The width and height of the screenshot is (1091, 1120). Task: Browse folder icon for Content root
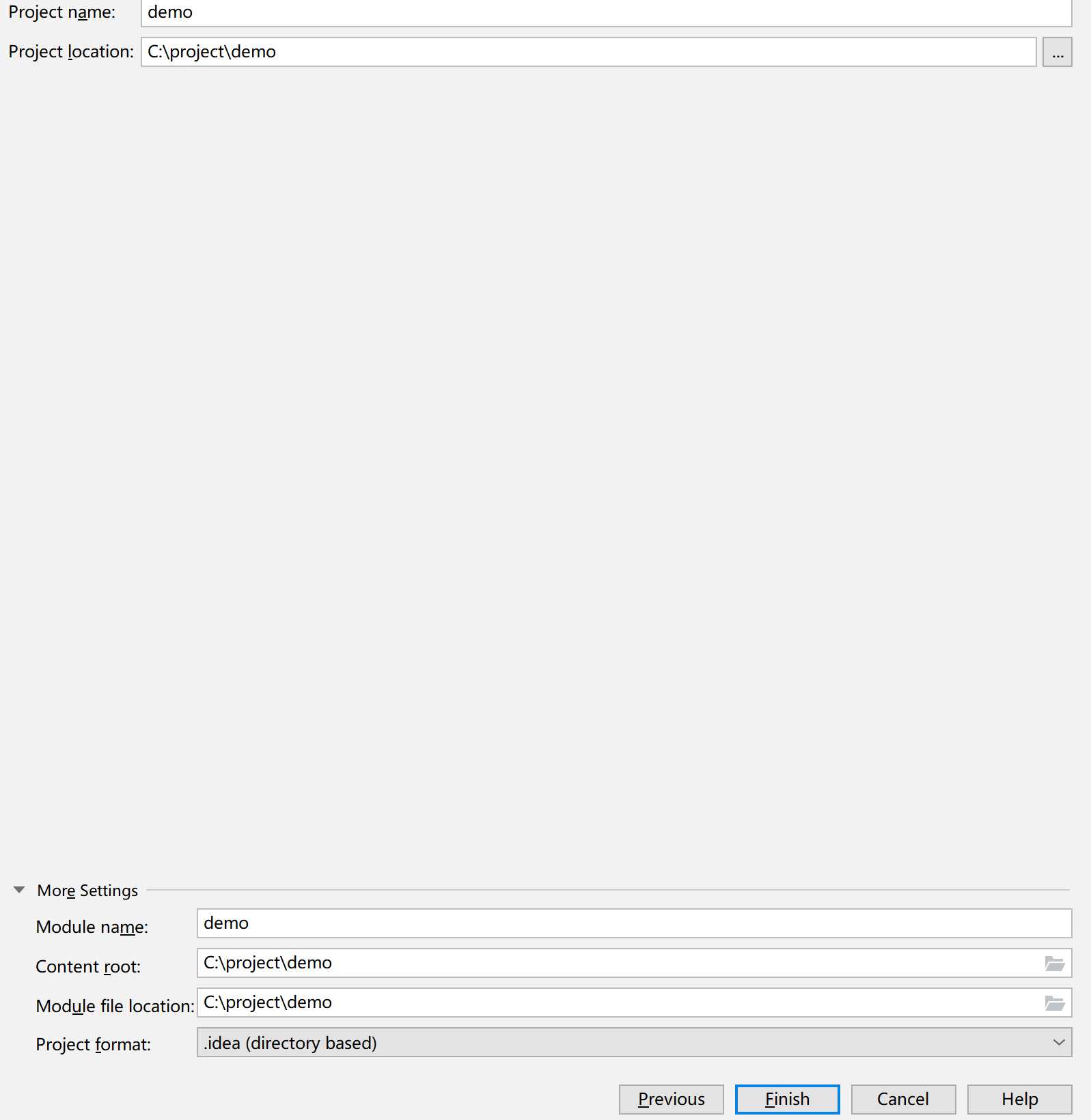click(1055, 964)
